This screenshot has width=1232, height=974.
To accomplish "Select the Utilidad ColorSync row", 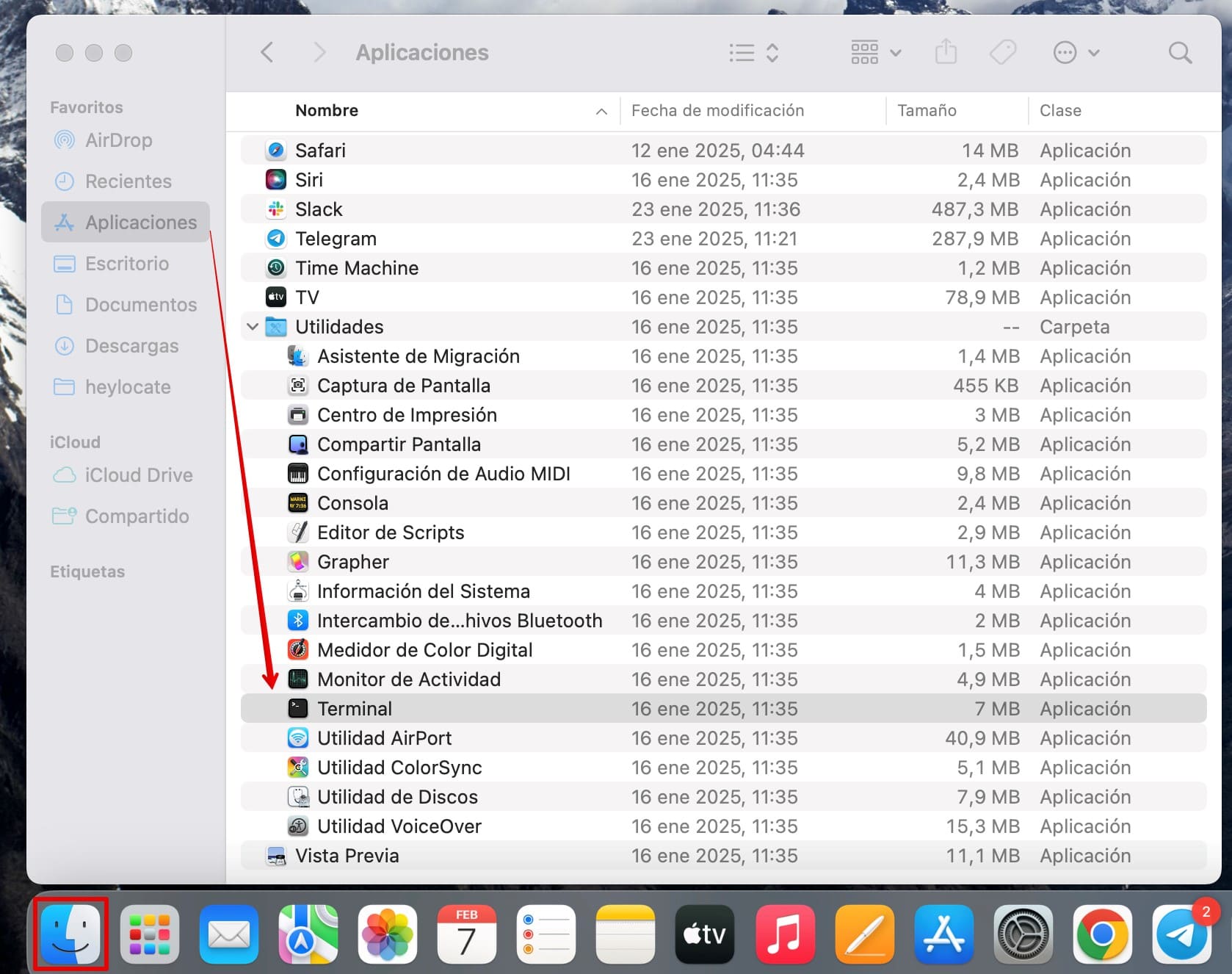I will tap(723, 768).
